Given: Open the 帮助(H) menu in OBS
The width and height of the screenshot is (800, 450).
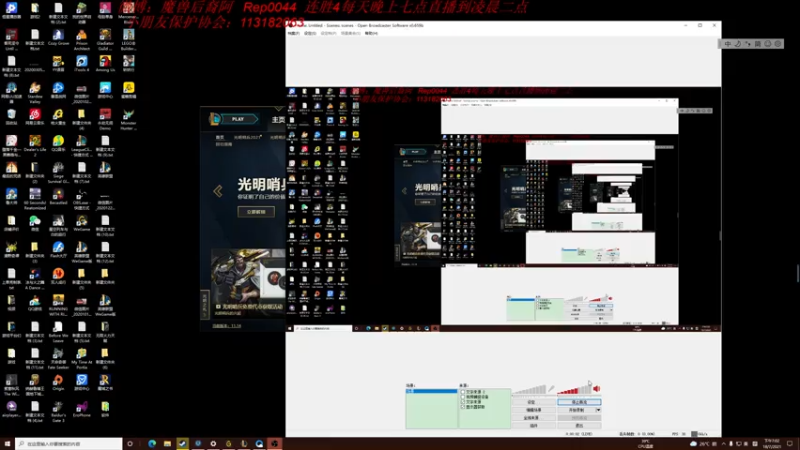Looking at the screenshot, I should (x=371, y=33).
